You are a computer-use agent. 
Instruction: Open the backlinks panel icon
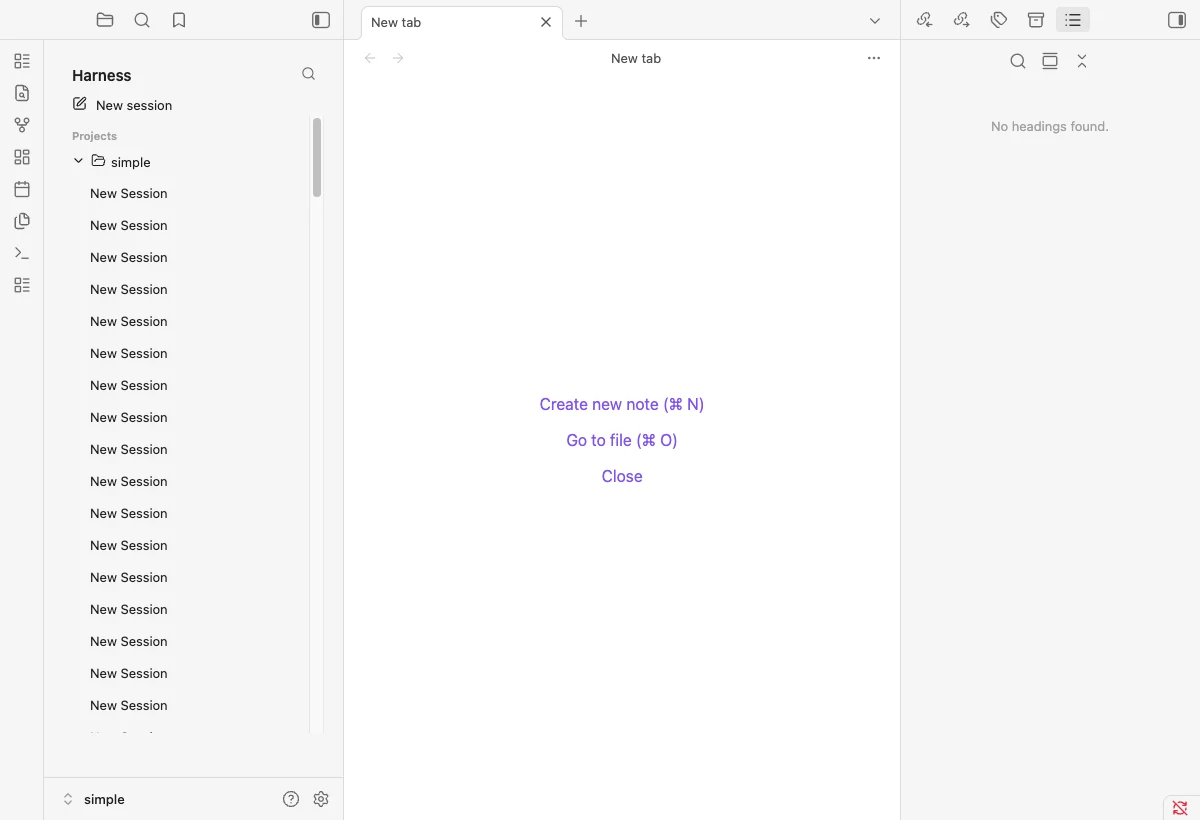tap(924, 20)
